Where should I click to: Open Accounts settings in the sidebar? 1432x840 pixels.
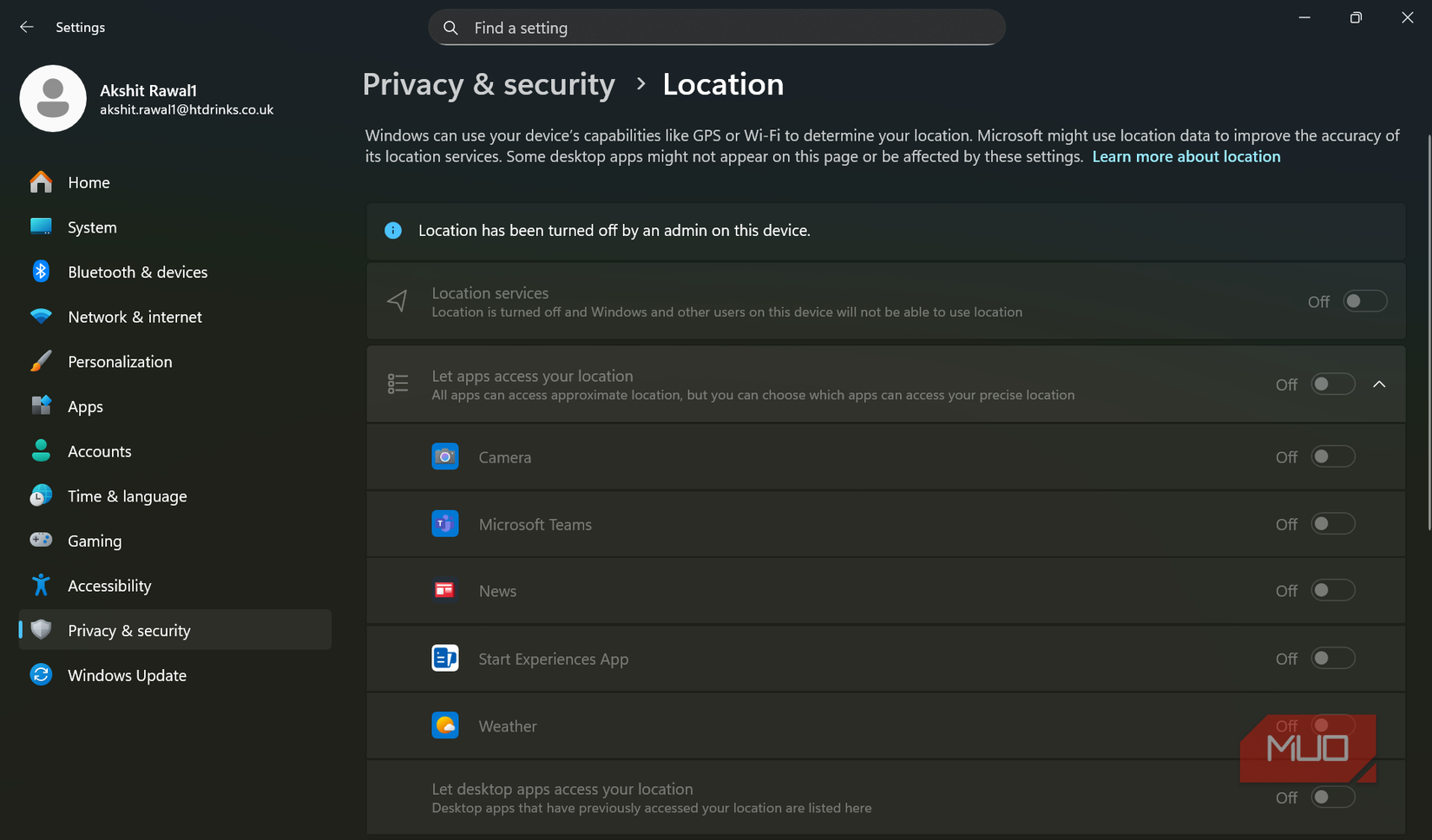coord(99,450)
